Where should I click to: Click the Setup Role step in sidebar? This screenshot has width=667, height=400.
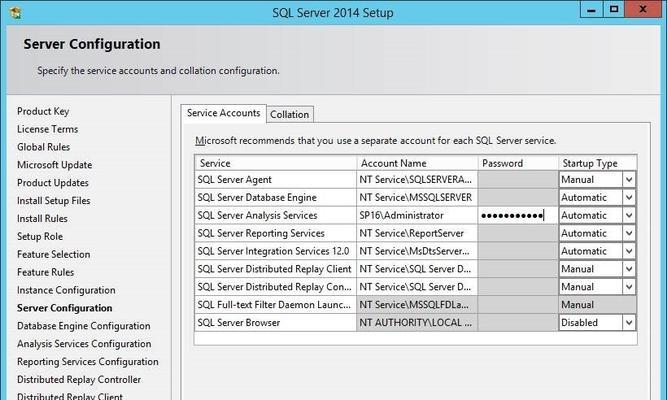point(40,236)
